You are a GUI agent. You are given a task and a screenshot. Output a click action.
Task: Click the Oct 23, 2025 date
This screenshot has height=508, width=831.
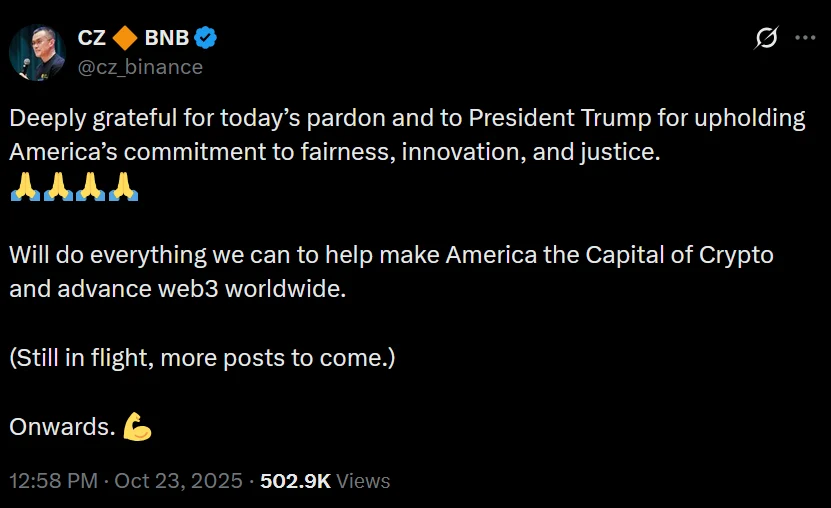click(178, 481)
